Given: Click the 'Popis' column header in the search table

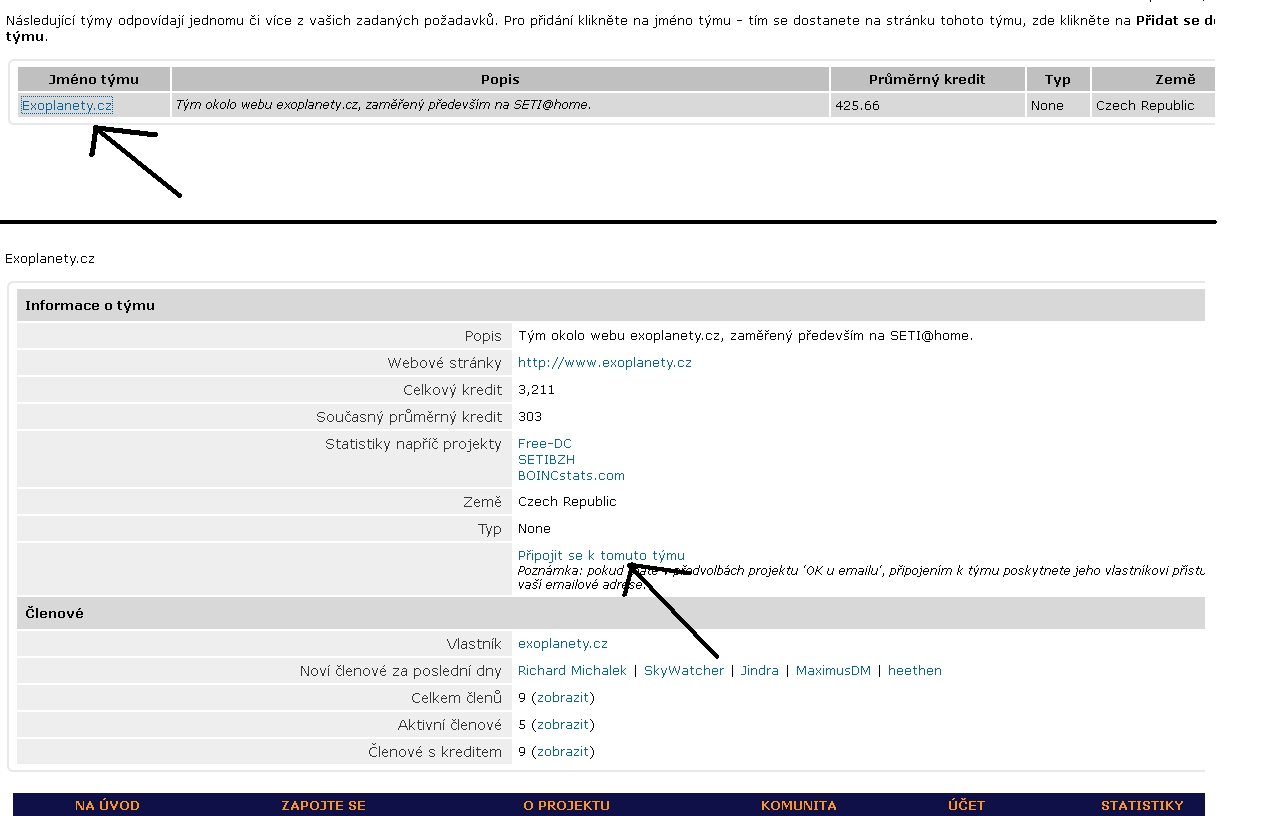Looking at the screenshot, I should click(500, 79).
